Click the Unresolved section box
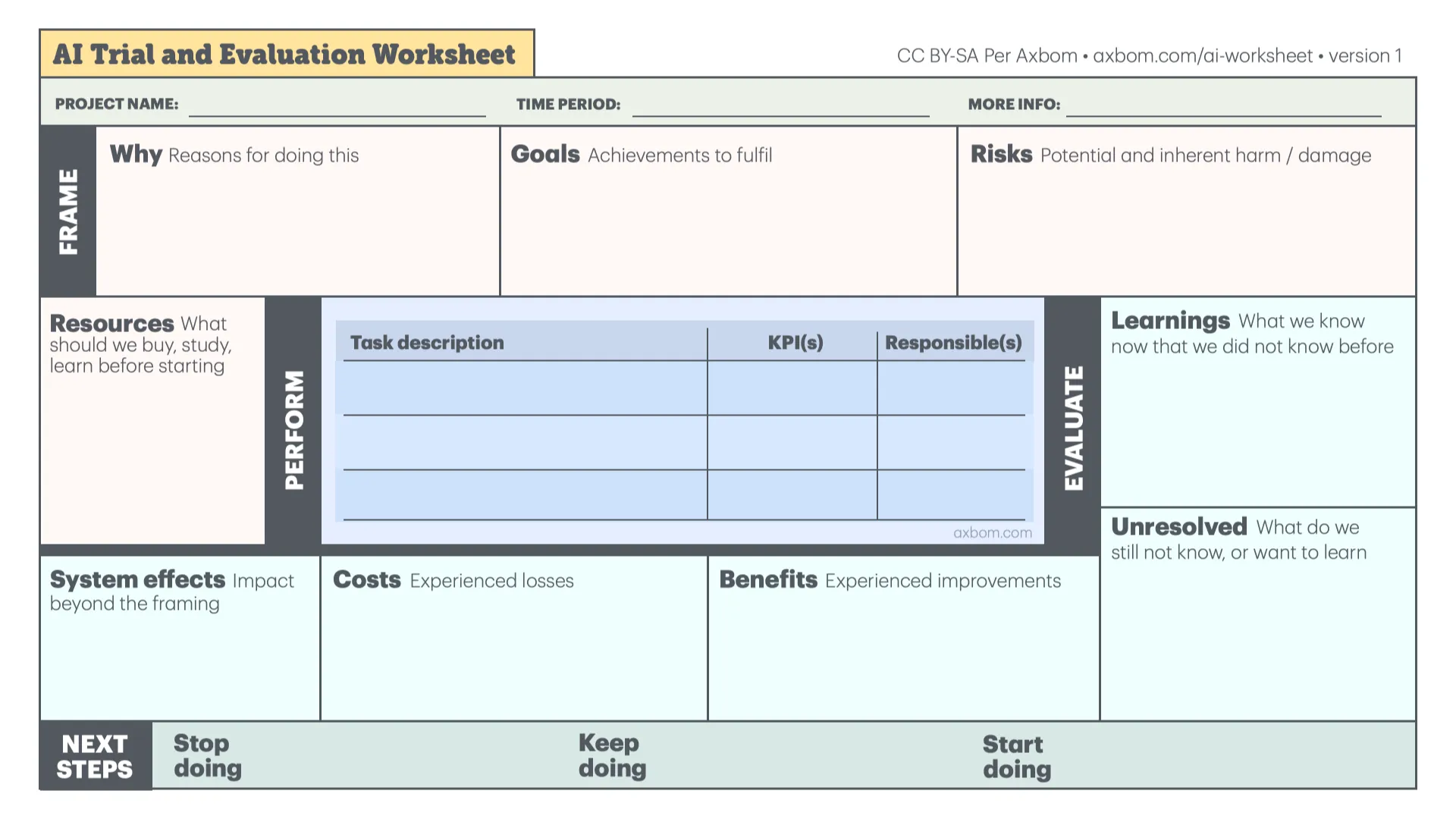1456x819 pixels. (1258, 614)
